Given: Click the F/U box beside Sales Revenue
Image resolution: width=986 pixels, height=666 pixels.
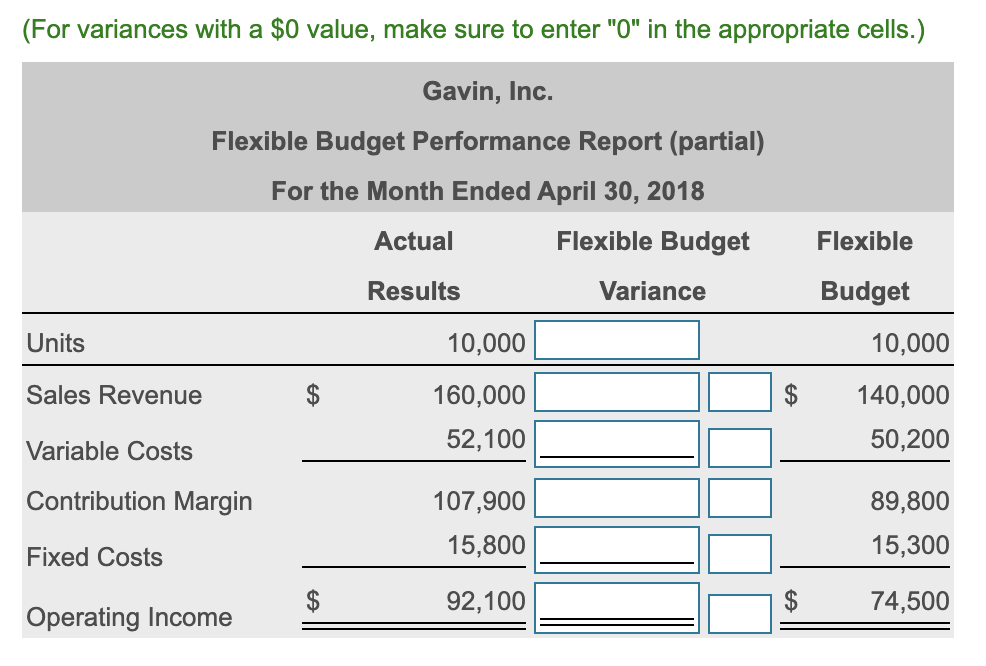Looking at the screenshot, I should point(739,392).
